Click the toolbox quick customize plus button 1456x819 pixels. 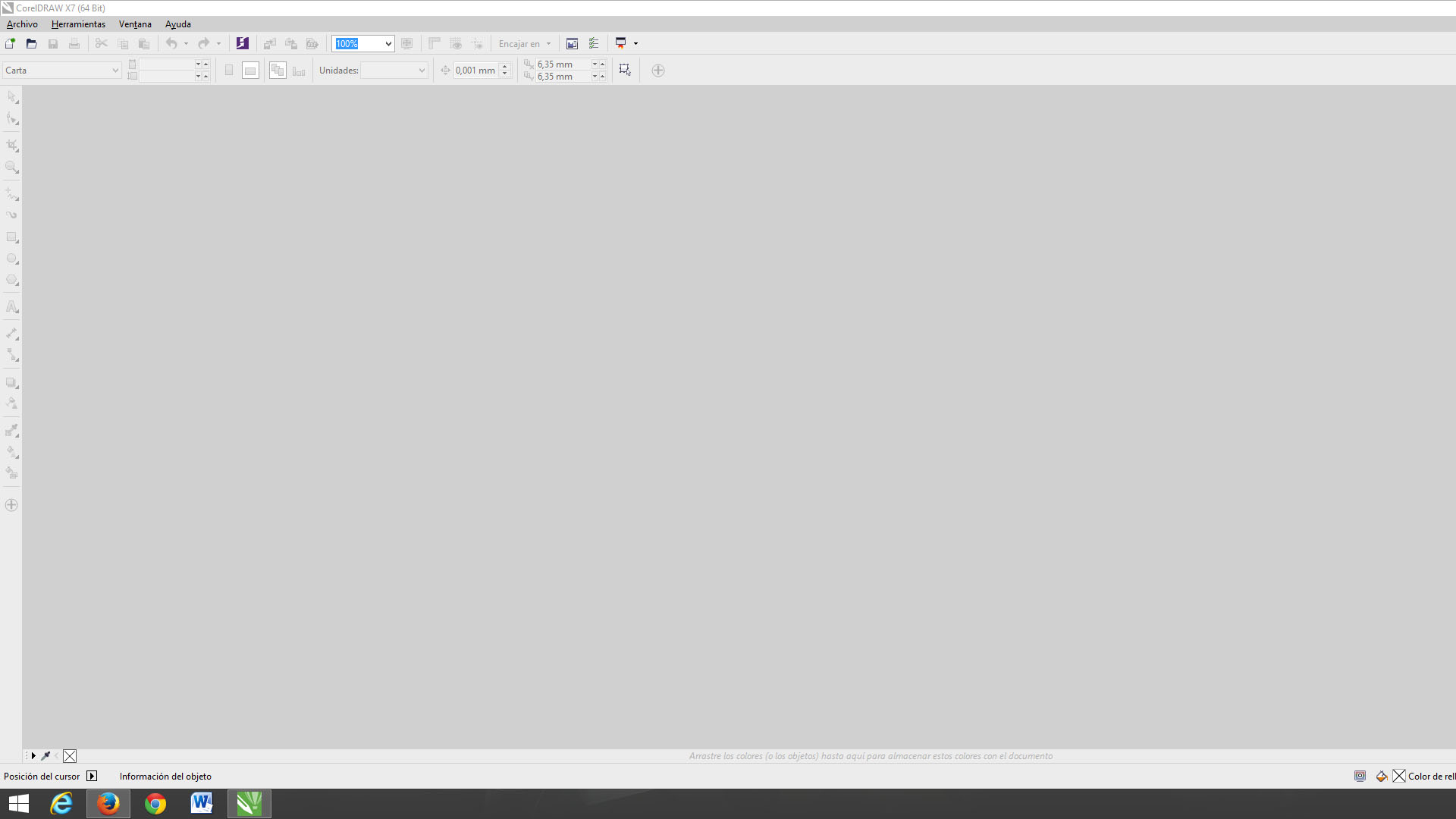(11, 505)
